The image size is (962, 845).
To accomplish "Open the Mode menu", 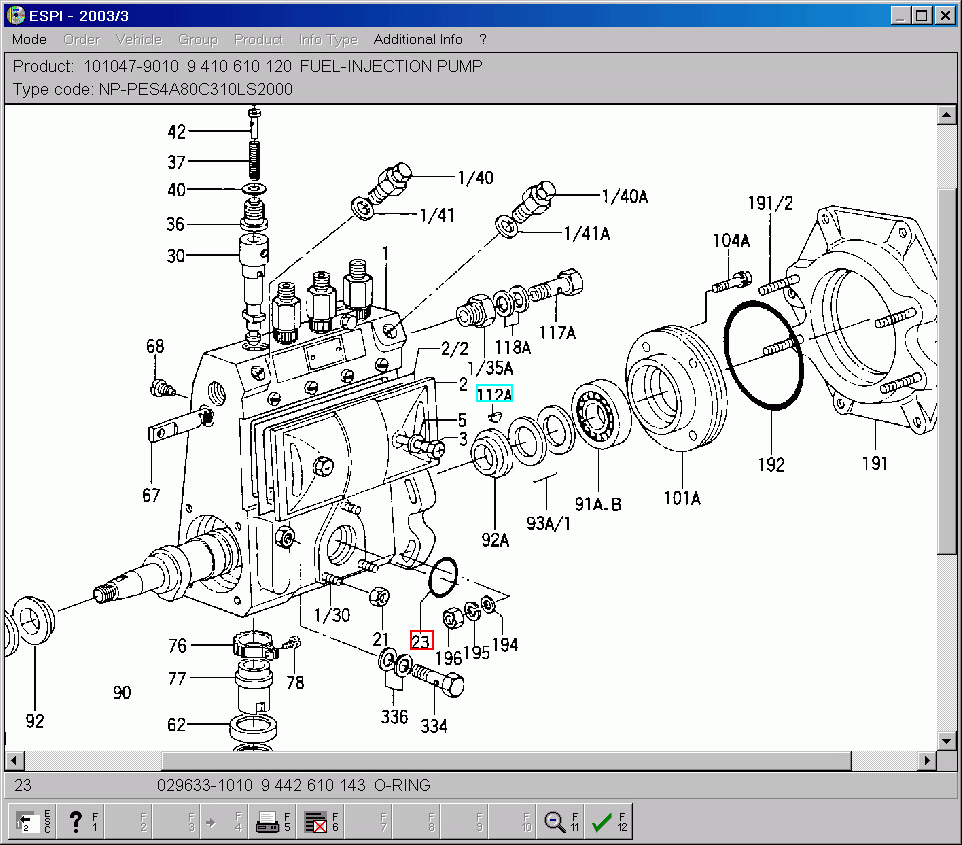I will (x=29, y=39).
